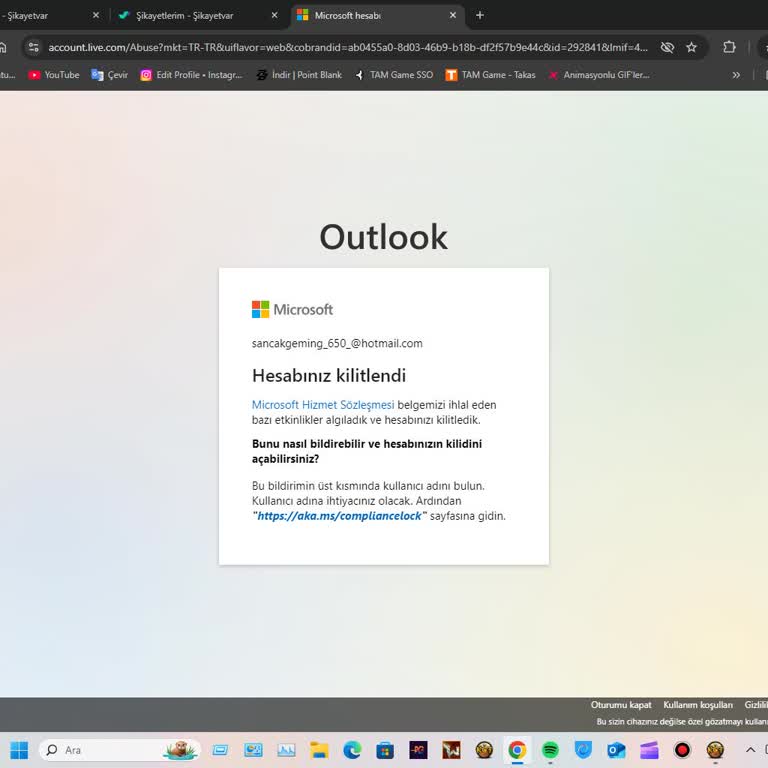Open Edit Profile Instagram bookmark

[x=192, y=75]
